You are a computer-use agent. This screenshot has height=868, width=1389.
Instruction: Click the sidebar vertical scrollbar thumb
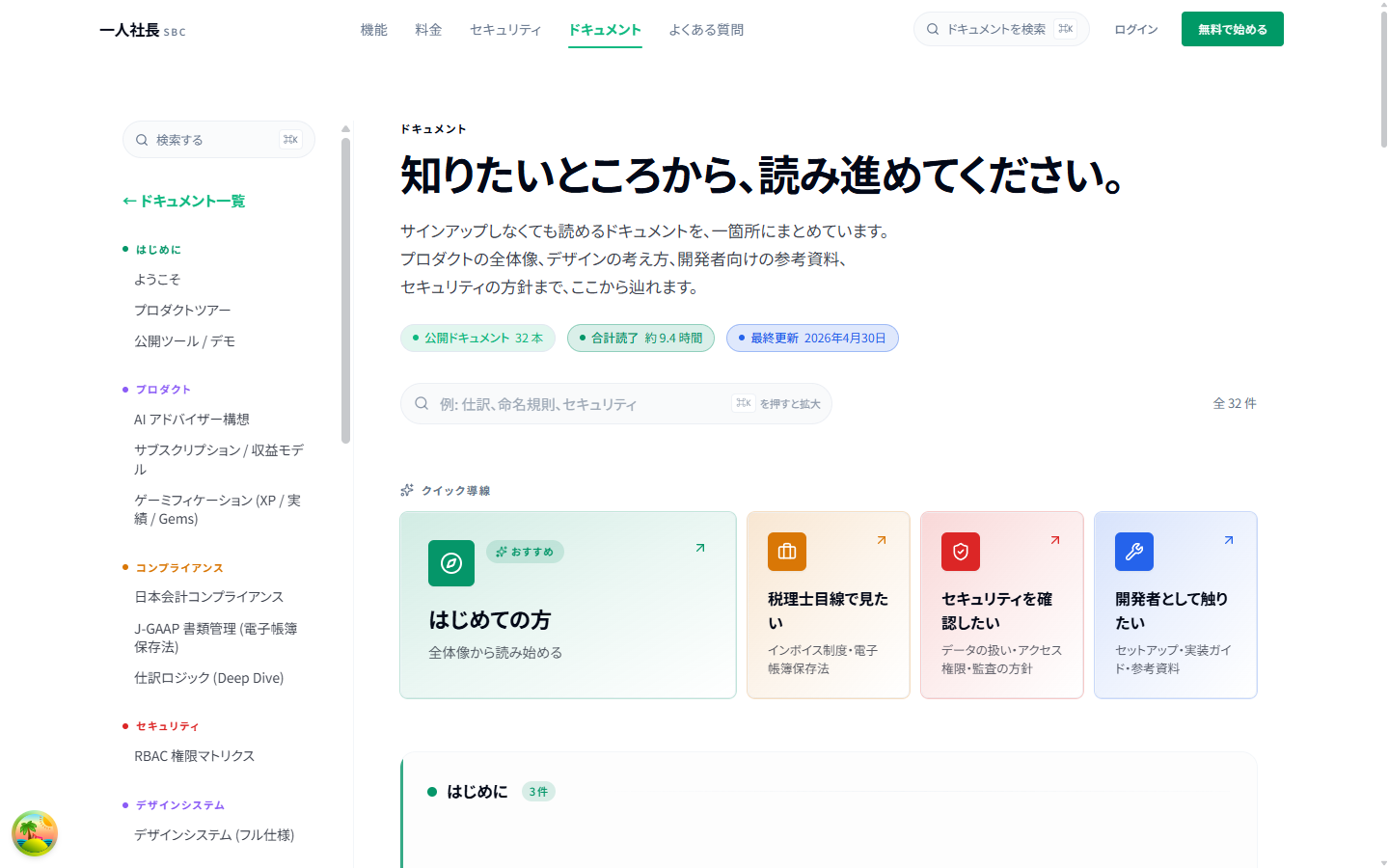[x=345, y=289]
